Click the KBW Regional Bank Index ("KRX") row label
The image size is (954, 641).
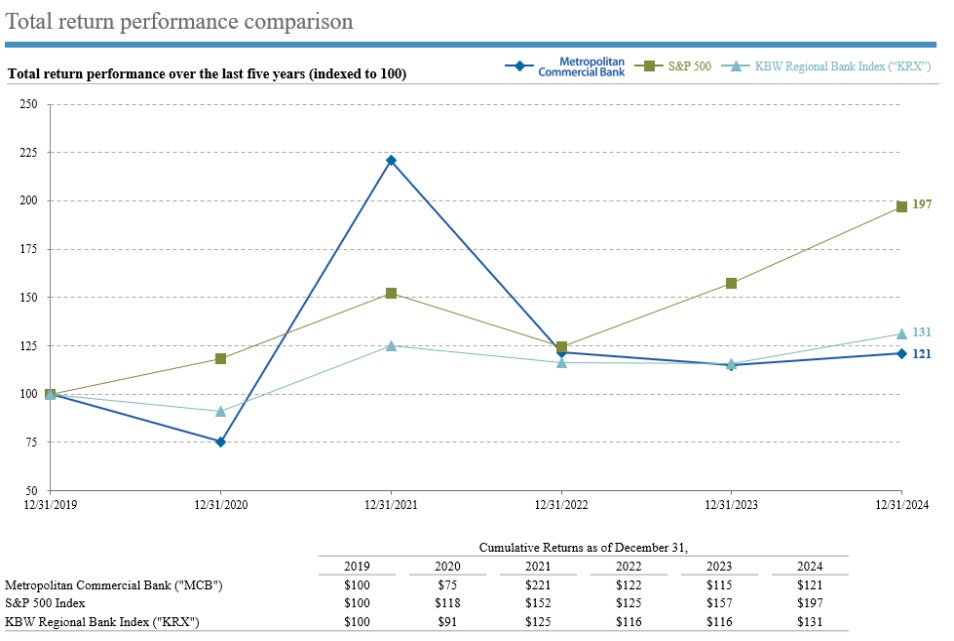102,622
